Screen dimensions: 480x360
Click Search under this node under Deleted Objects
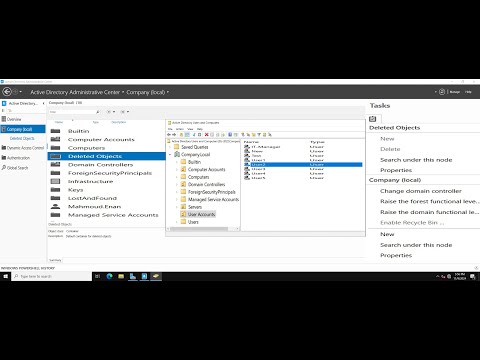click(416, 160)
